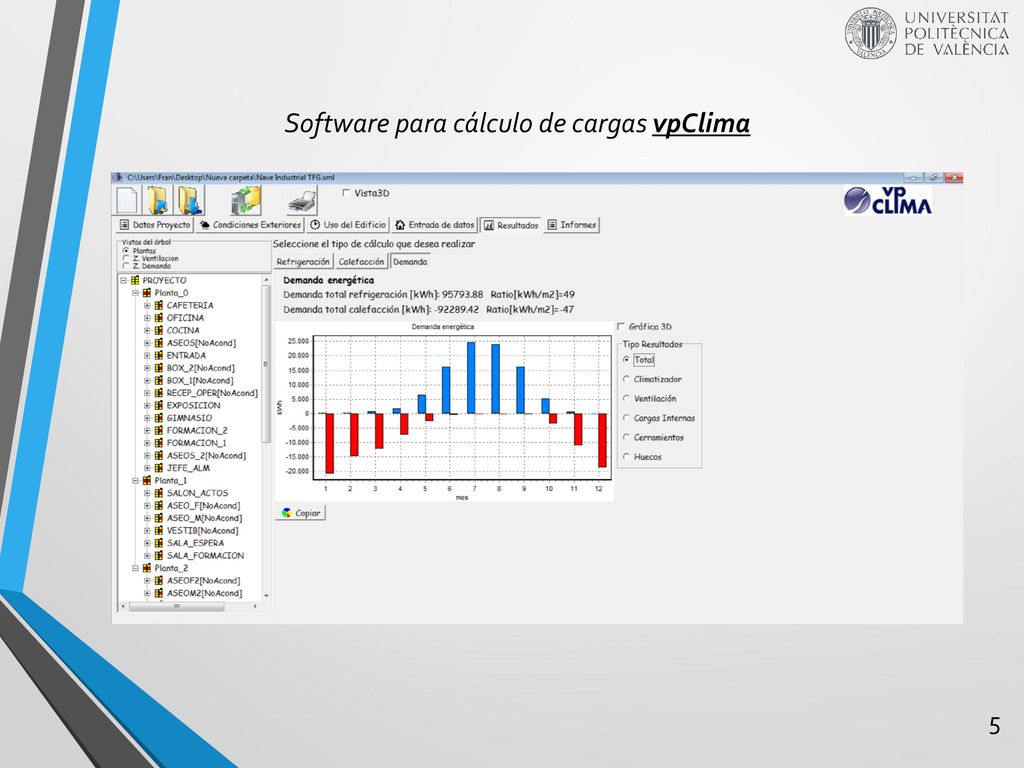Expand the SALON_ACTOS node

(x=147, y=492)
